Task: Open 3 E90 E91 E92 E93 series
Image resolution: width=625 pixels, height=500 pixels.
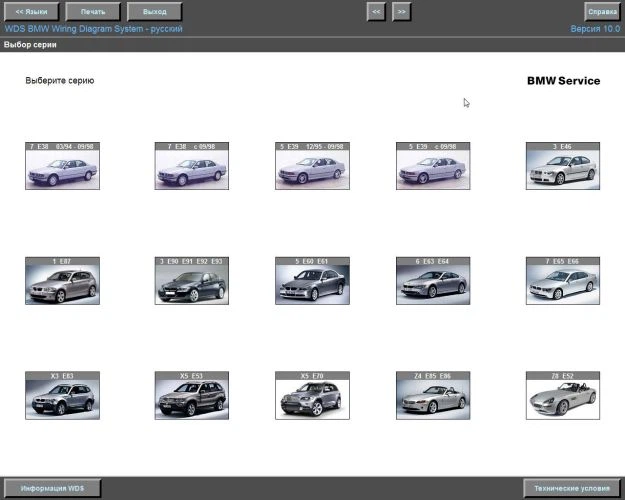Action: click(x=192, y=285)
